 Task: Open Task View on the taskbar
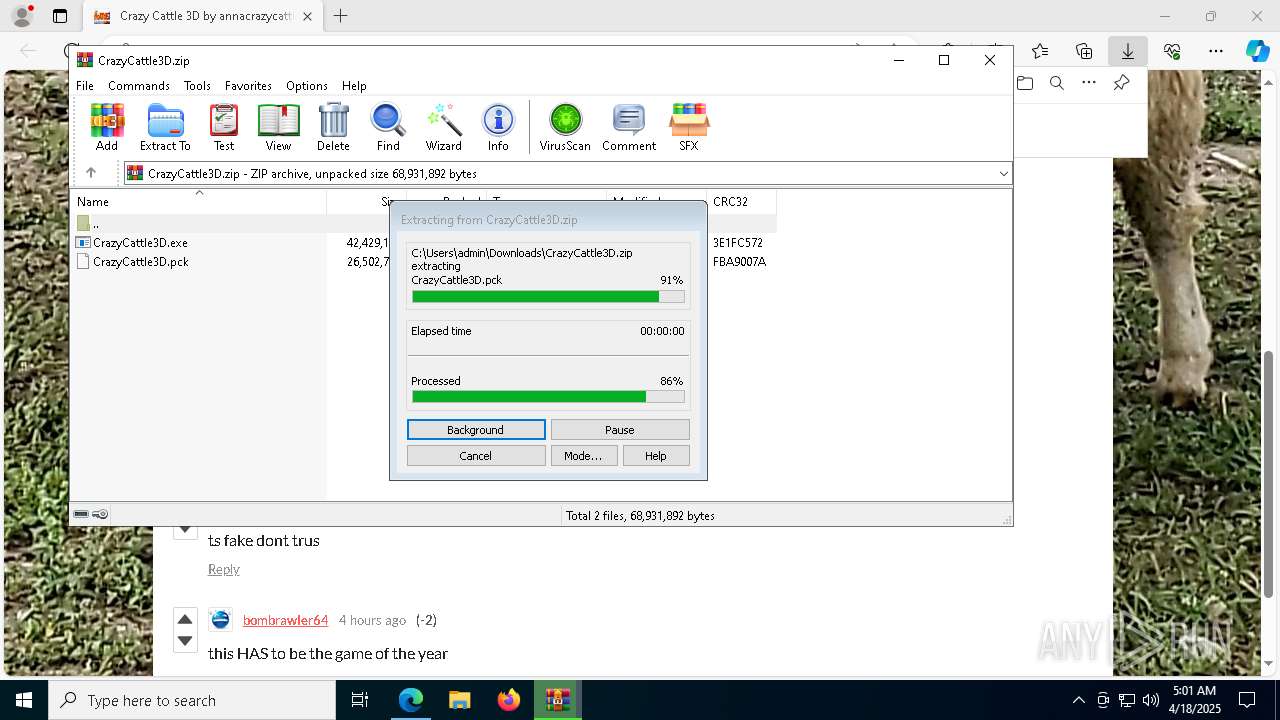coord(360,700)
